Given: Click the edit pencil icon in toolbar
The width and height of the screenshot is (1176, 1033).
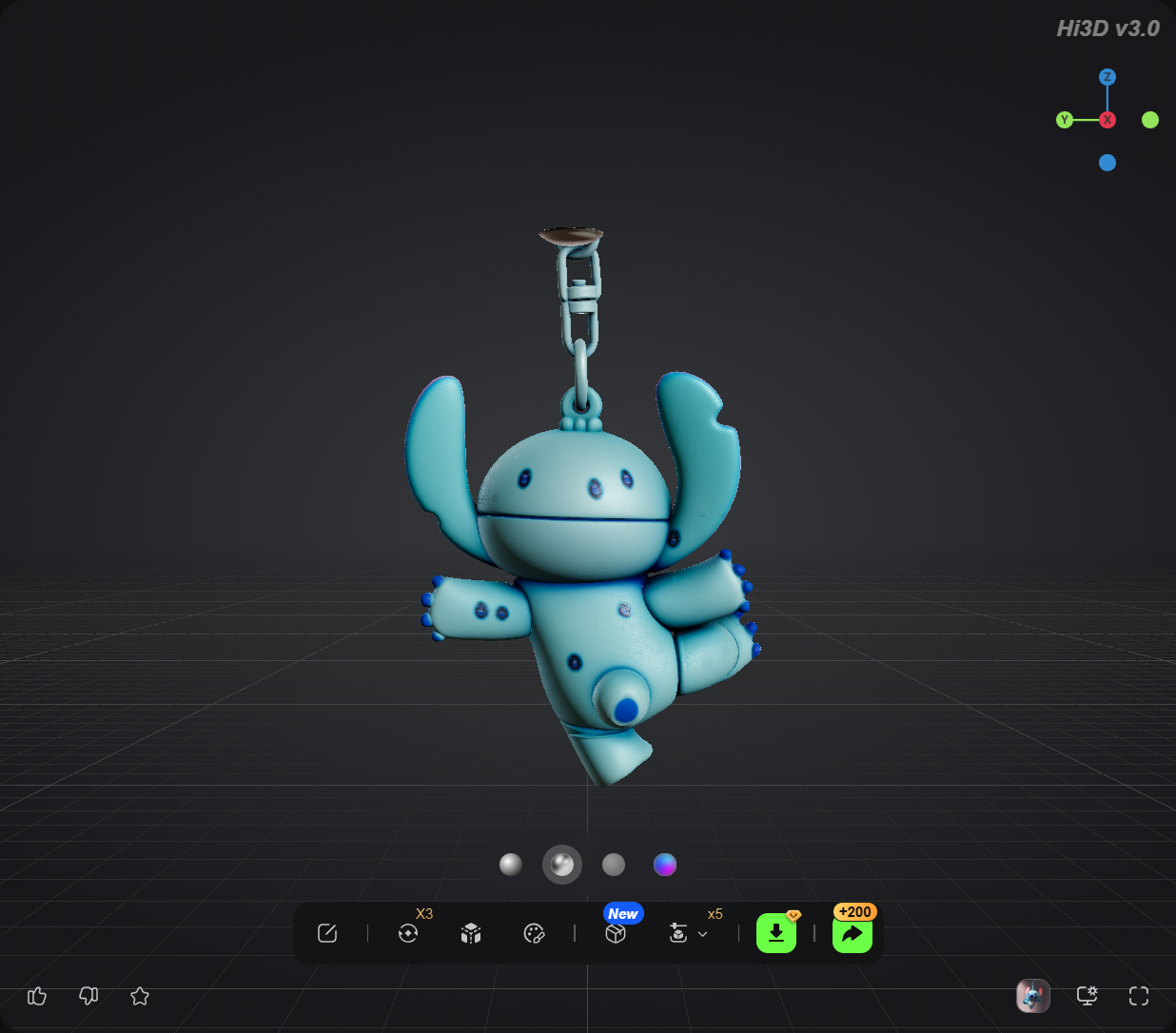Looking at the screenshot, I should point(327,933).
